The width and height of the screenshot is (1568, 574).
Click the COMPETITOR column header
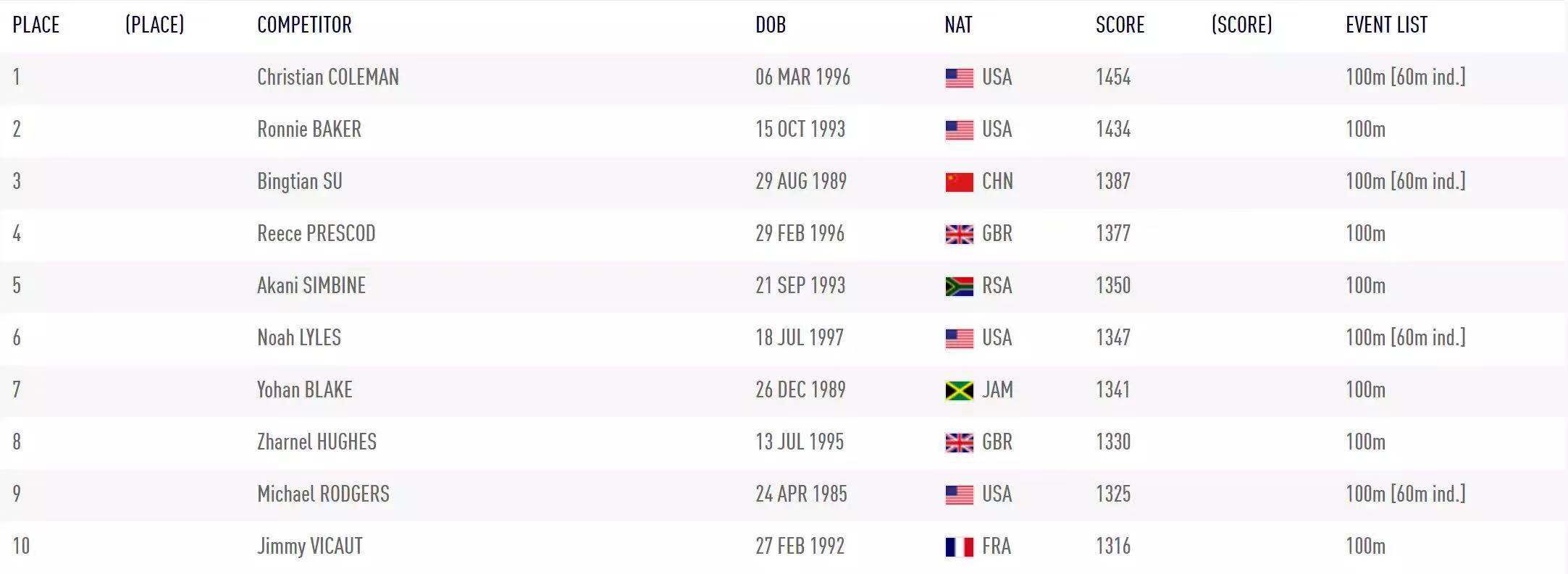coord(304,25)
